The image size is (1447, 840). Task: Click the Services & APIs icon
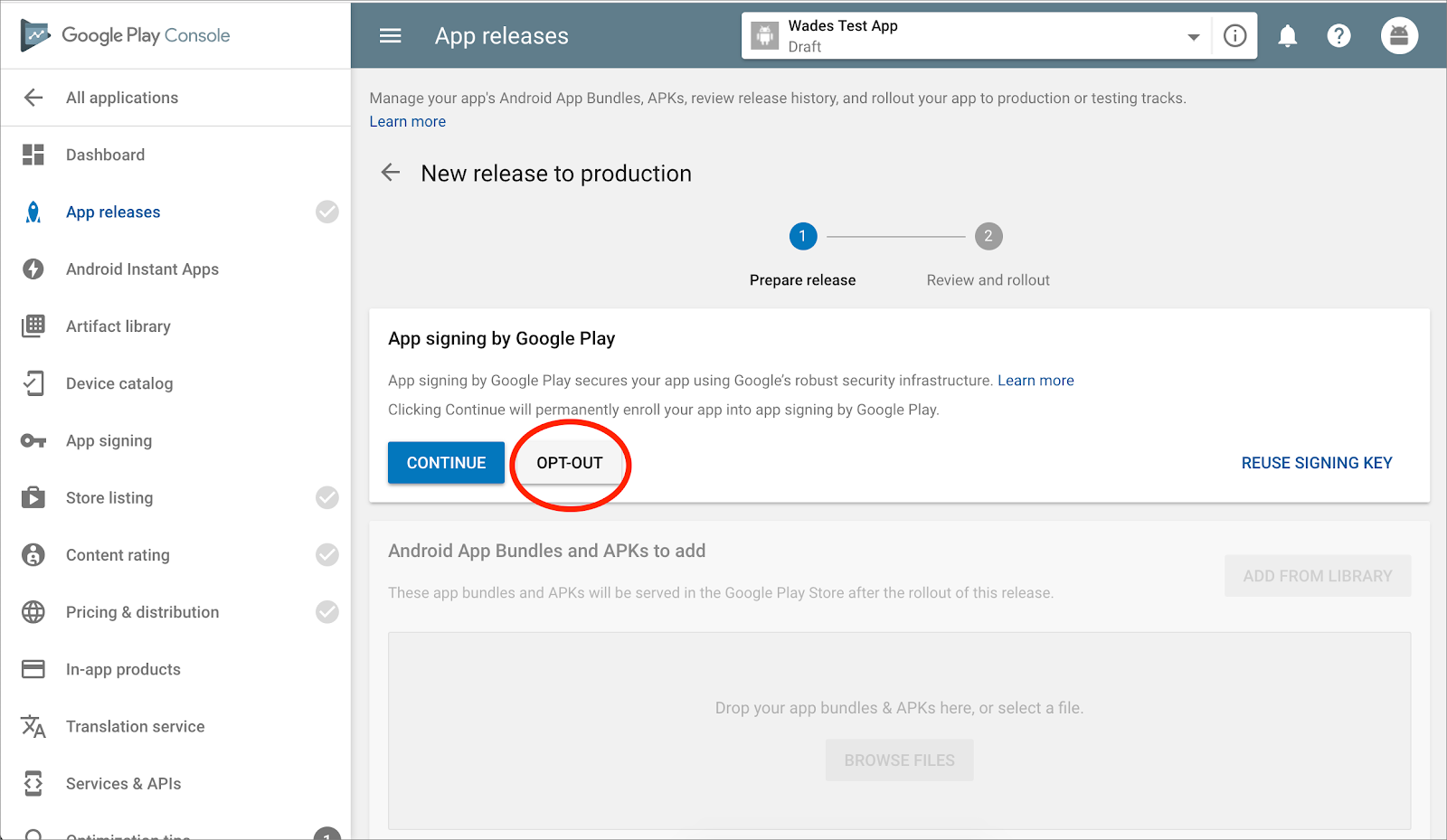pyautogui.click(x=33, y=783)
